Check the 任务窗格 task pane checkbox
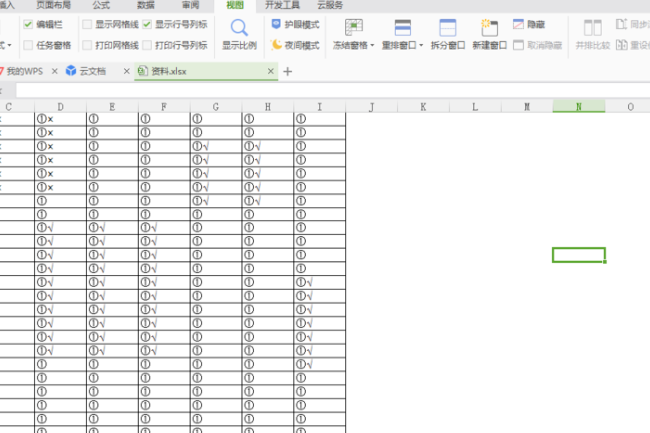 tap(28, 45)
